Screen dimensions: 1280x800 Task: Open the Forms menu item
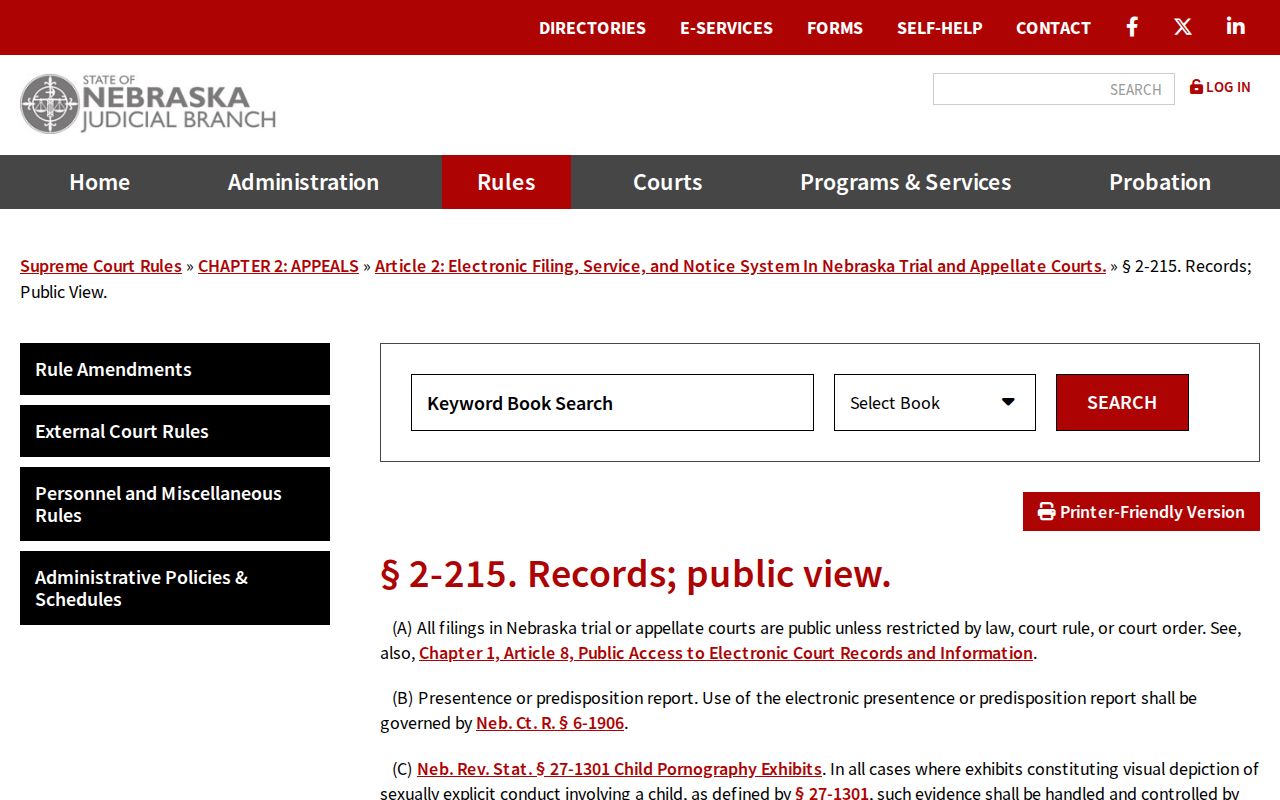(x=835, y=28)
